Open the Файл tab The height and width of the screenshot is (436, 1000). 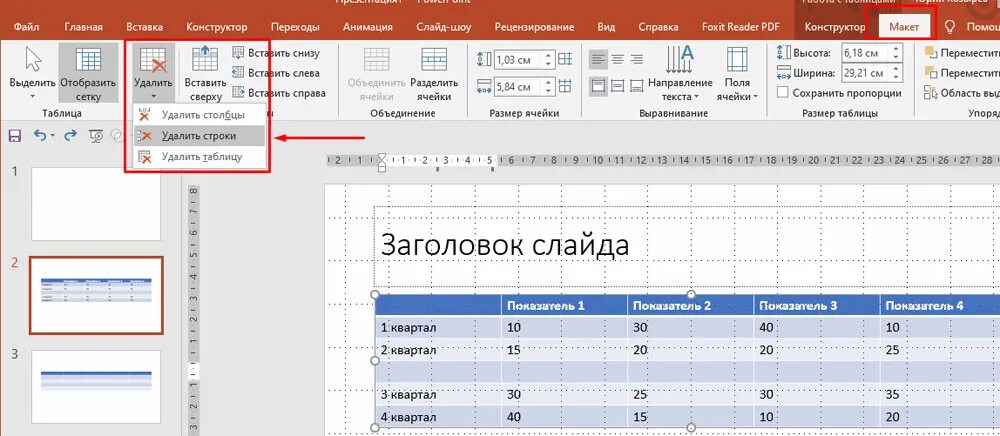[27, 27]
